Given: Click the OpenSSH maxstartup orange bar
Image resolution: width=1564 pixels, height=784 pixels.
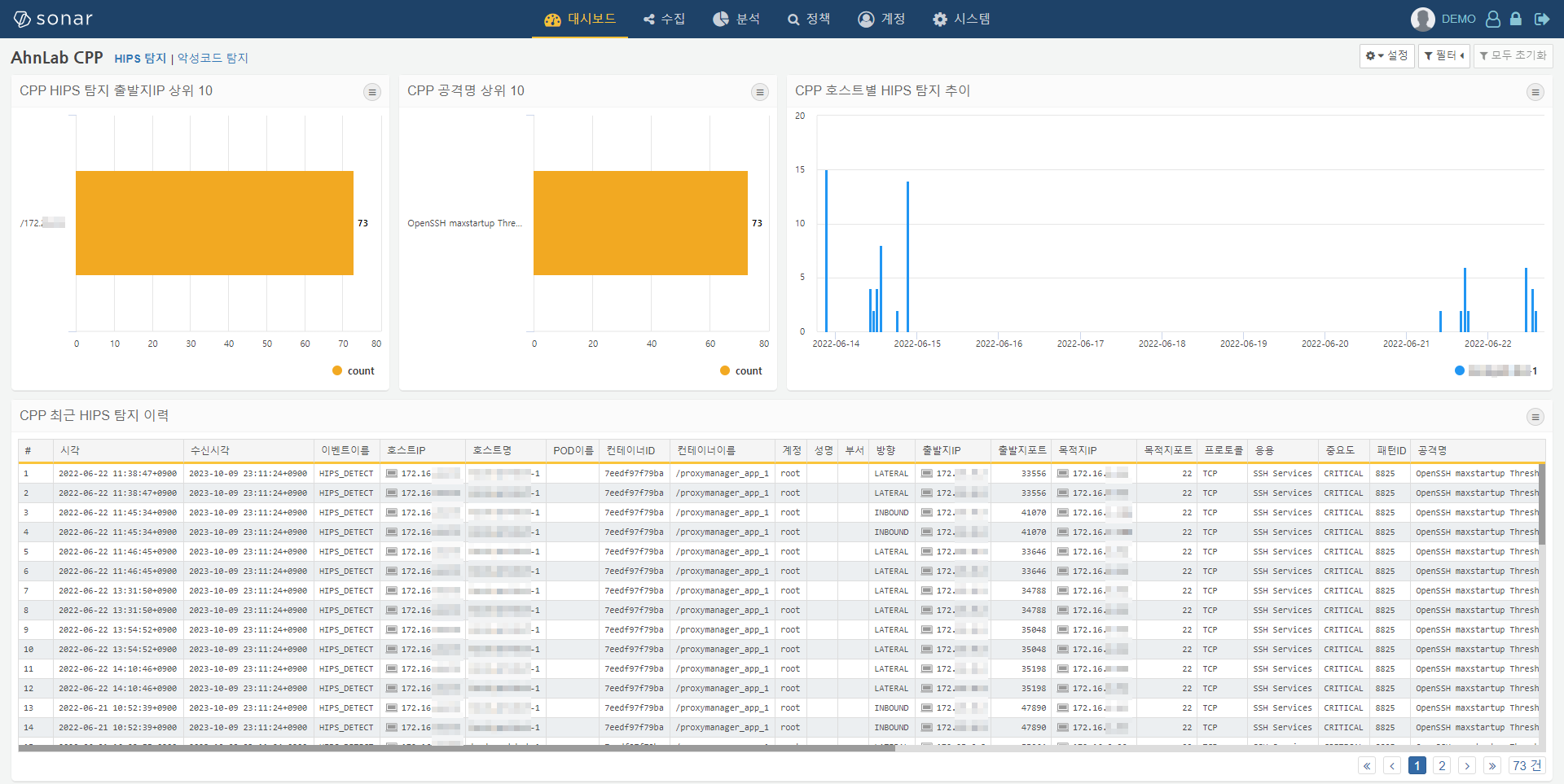Looking at the screenshot, I should click(640, 223).
